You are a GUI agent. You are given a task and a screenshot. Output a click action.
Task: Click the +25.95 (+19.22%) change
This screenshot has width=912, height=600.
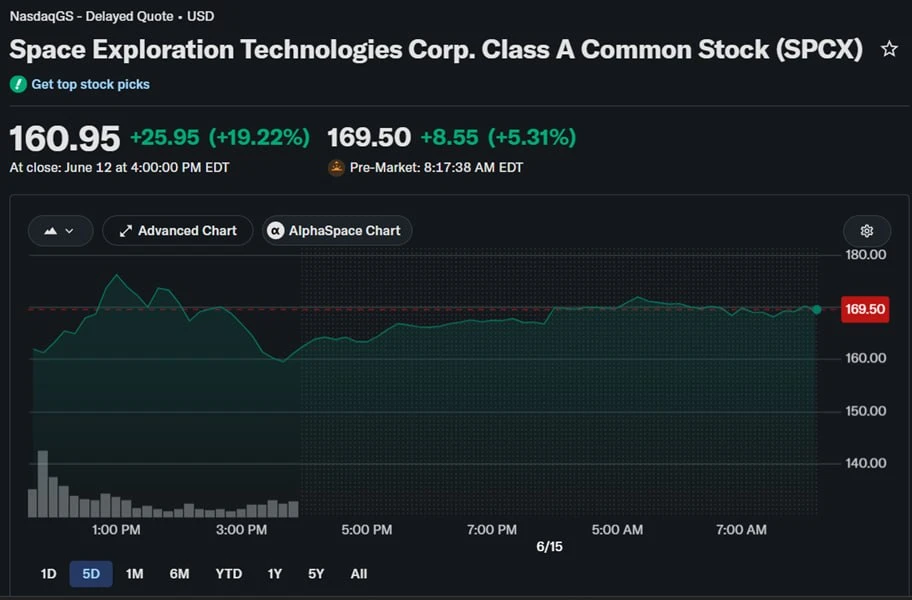220,138
